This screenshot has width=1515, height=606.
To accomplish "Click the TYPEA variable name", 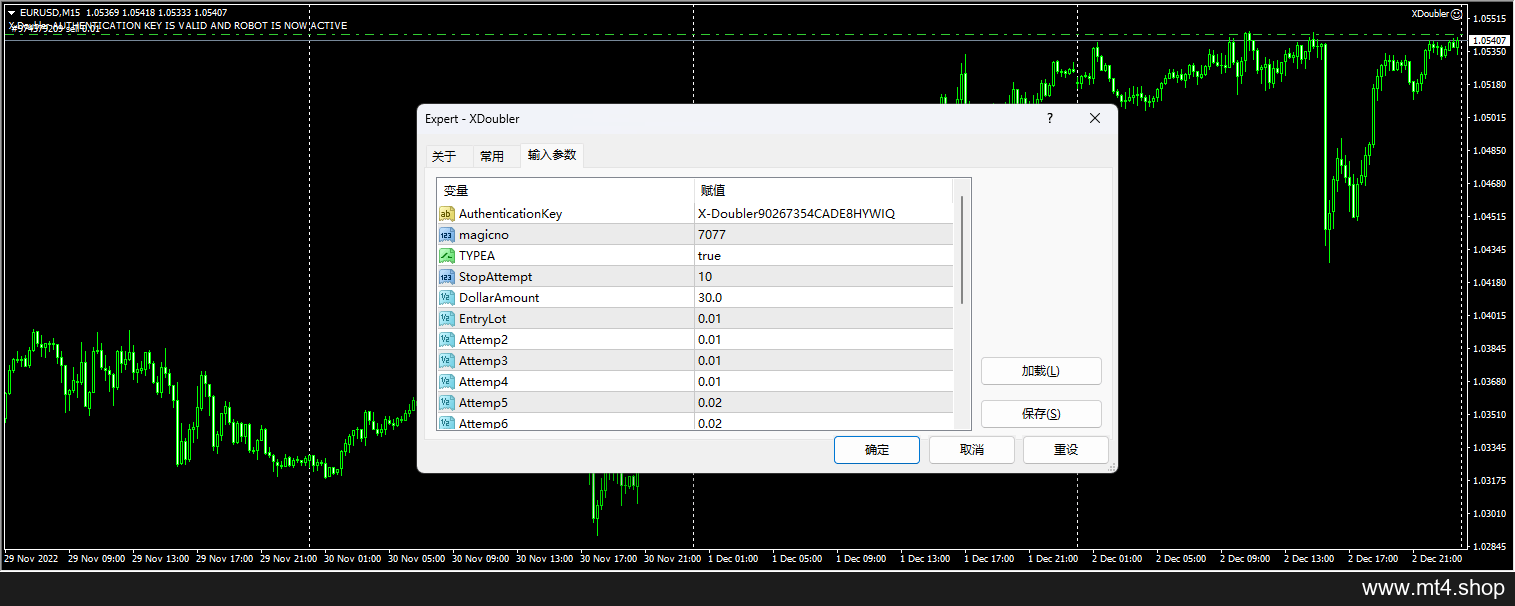I will click(477, 256).
